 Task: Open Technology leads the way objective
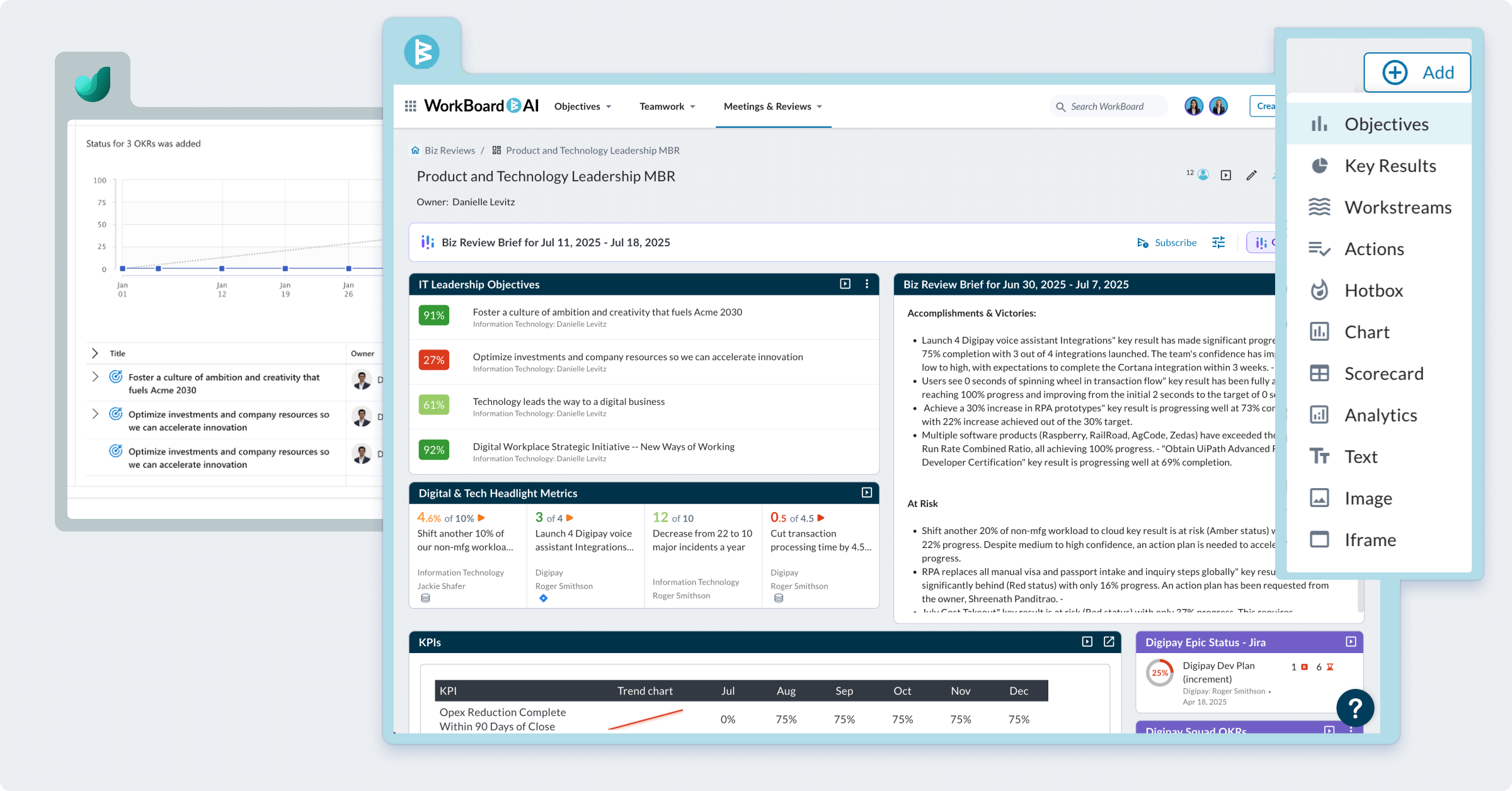coord(569,402)
